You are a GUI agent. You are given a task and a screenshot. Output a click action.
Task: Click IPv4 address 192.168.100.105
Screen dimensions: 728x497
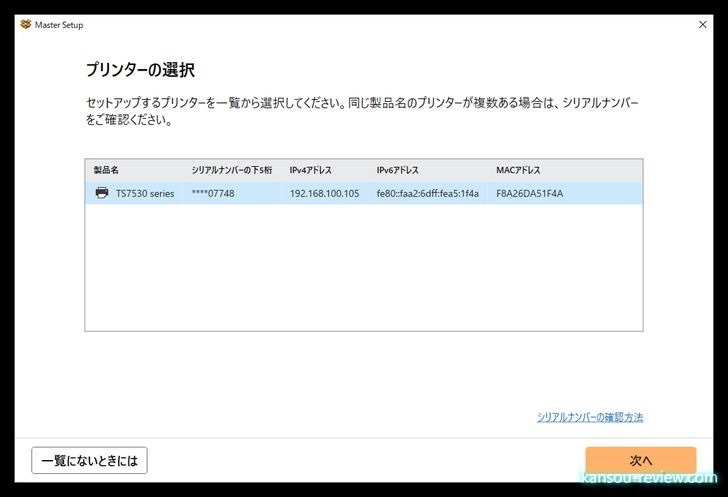tap(325, 193)
